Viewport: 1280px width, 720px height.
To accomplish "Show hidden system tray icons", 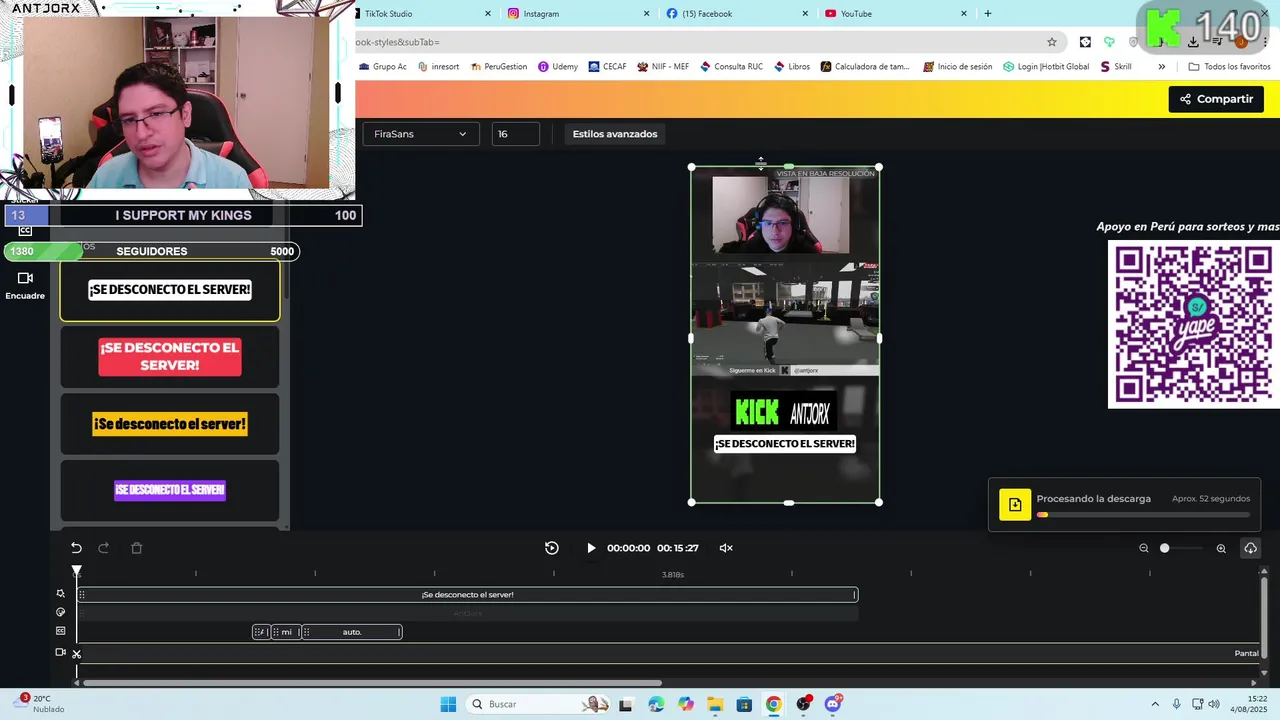I will (1155, 704).
